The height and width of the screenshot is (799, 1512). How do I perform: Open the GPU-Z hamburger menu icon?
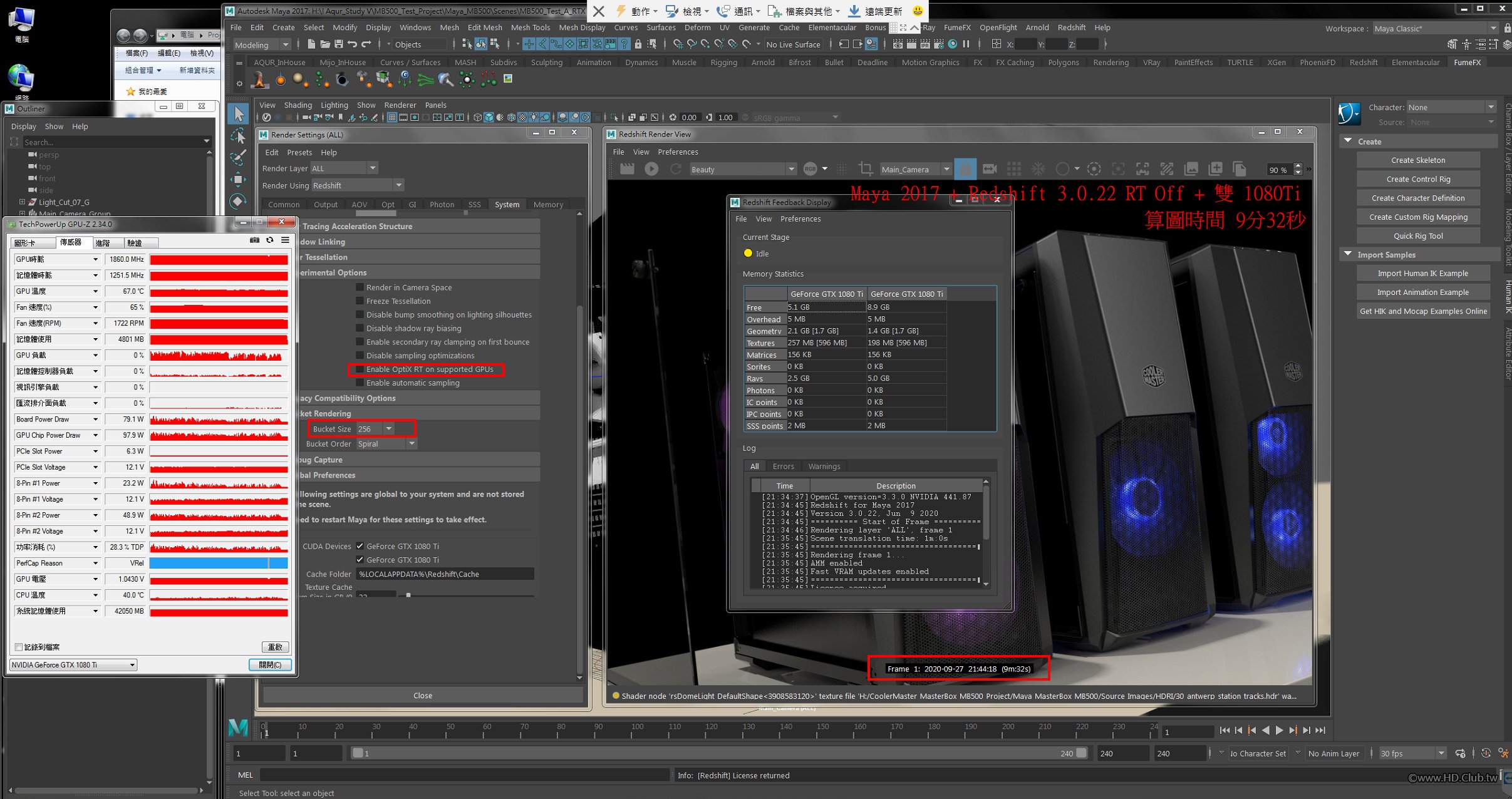(285, 240)
